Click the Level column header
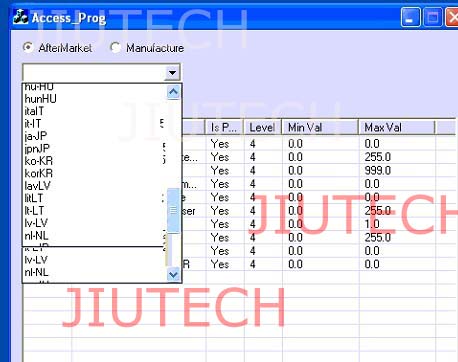Viewport: 458px width, 362px height. coord(263,127)
